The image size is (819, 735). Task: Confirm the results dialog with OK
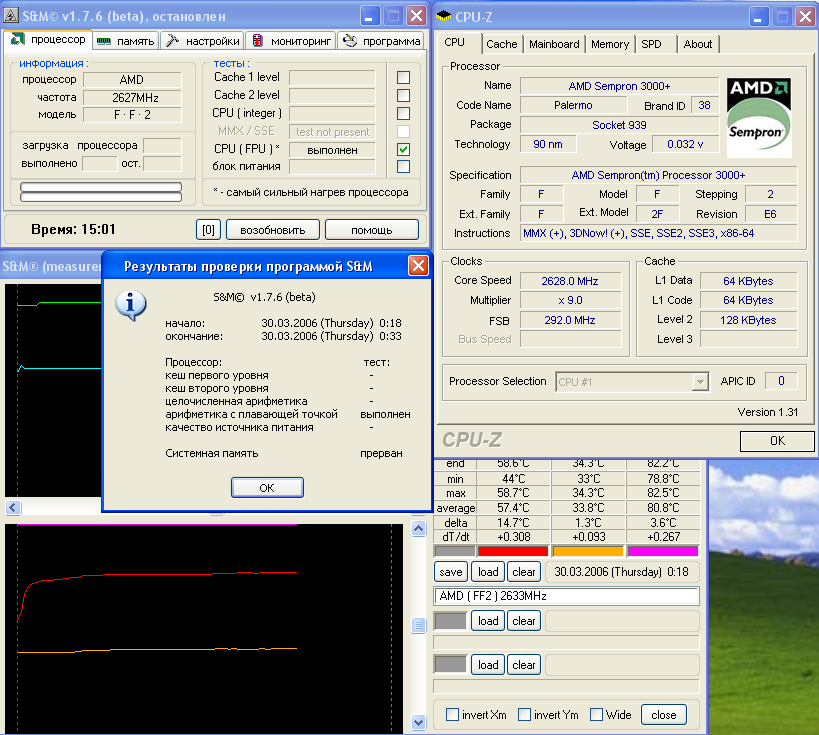click(x=267, y=487)
